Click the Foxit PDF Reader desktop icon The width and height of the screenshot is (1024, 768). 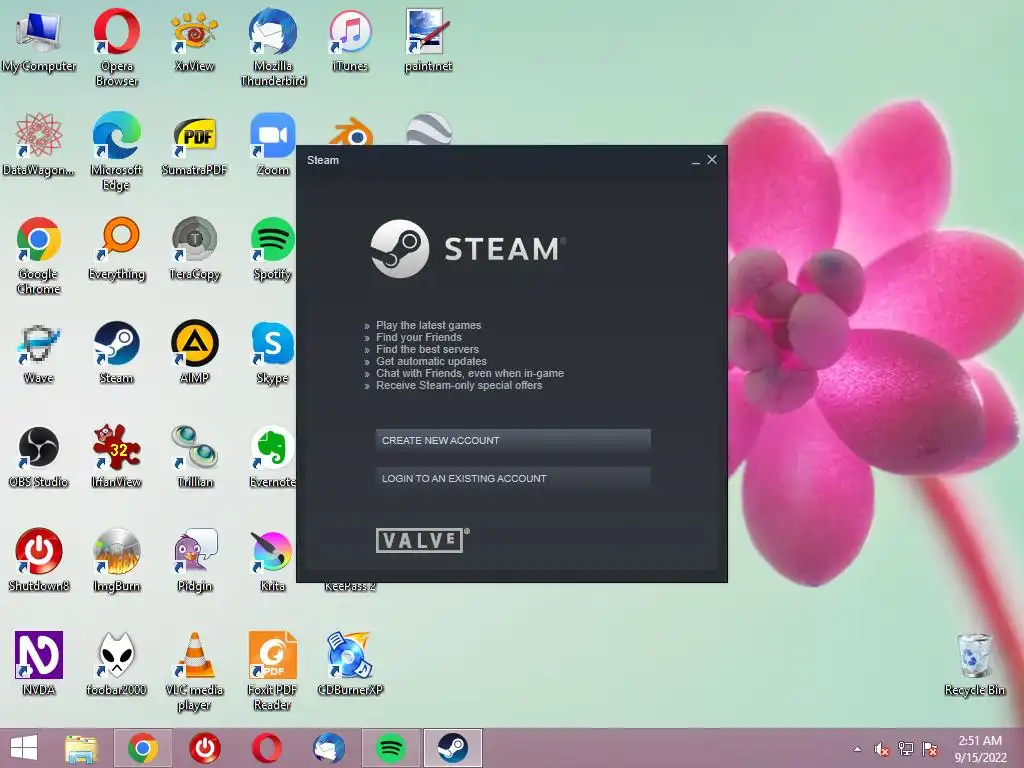click(x=272, y=671)
